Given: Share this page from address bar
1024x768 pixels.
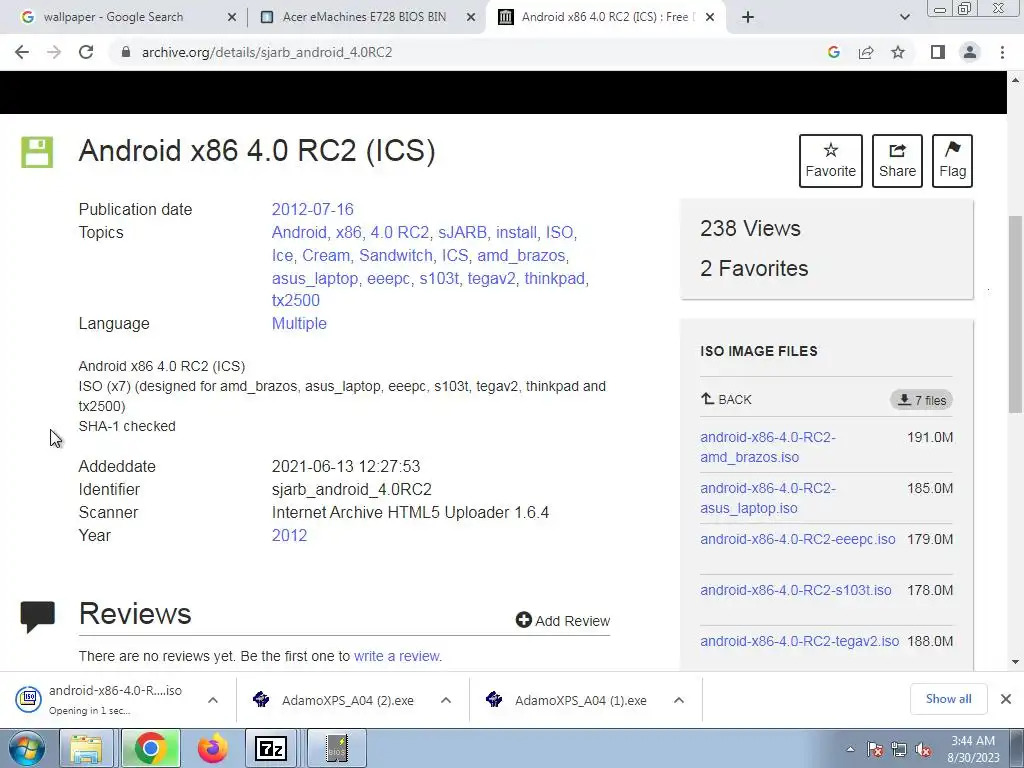Looking at the screenshot, I should click(866, 52).
